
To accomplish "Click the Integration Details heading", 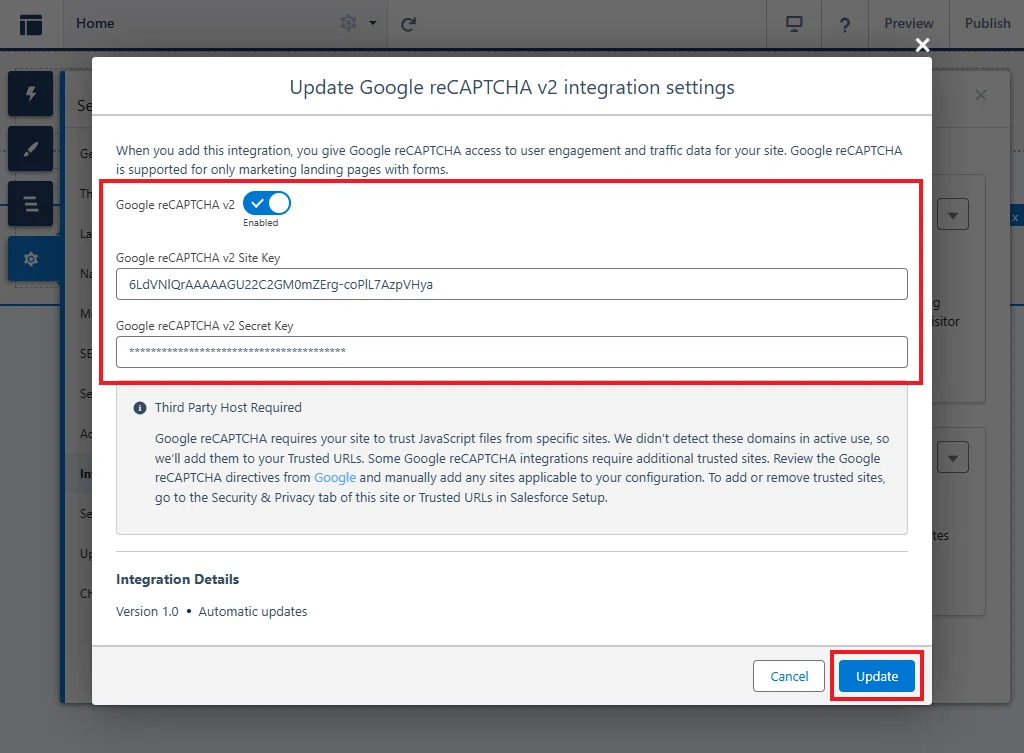I will 178,579.
